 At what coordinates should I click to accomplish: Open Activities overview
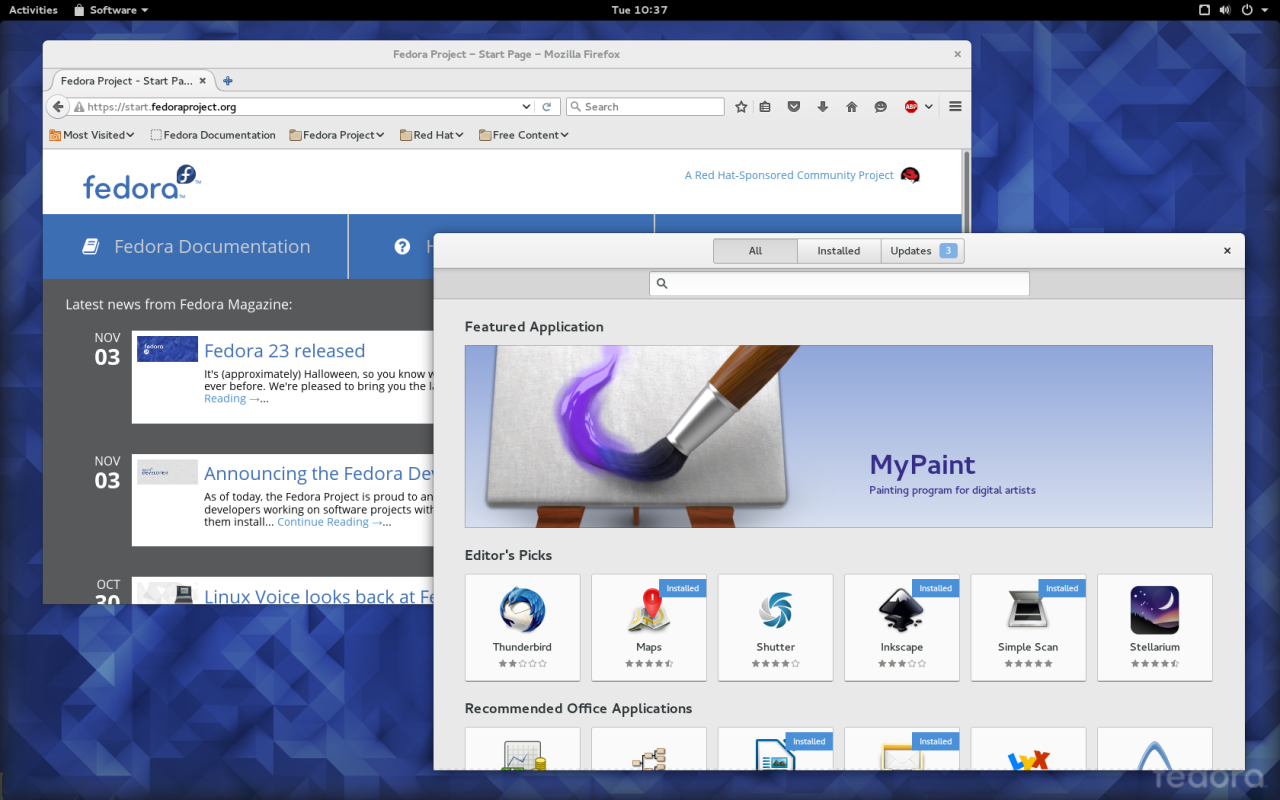[33, 10]
